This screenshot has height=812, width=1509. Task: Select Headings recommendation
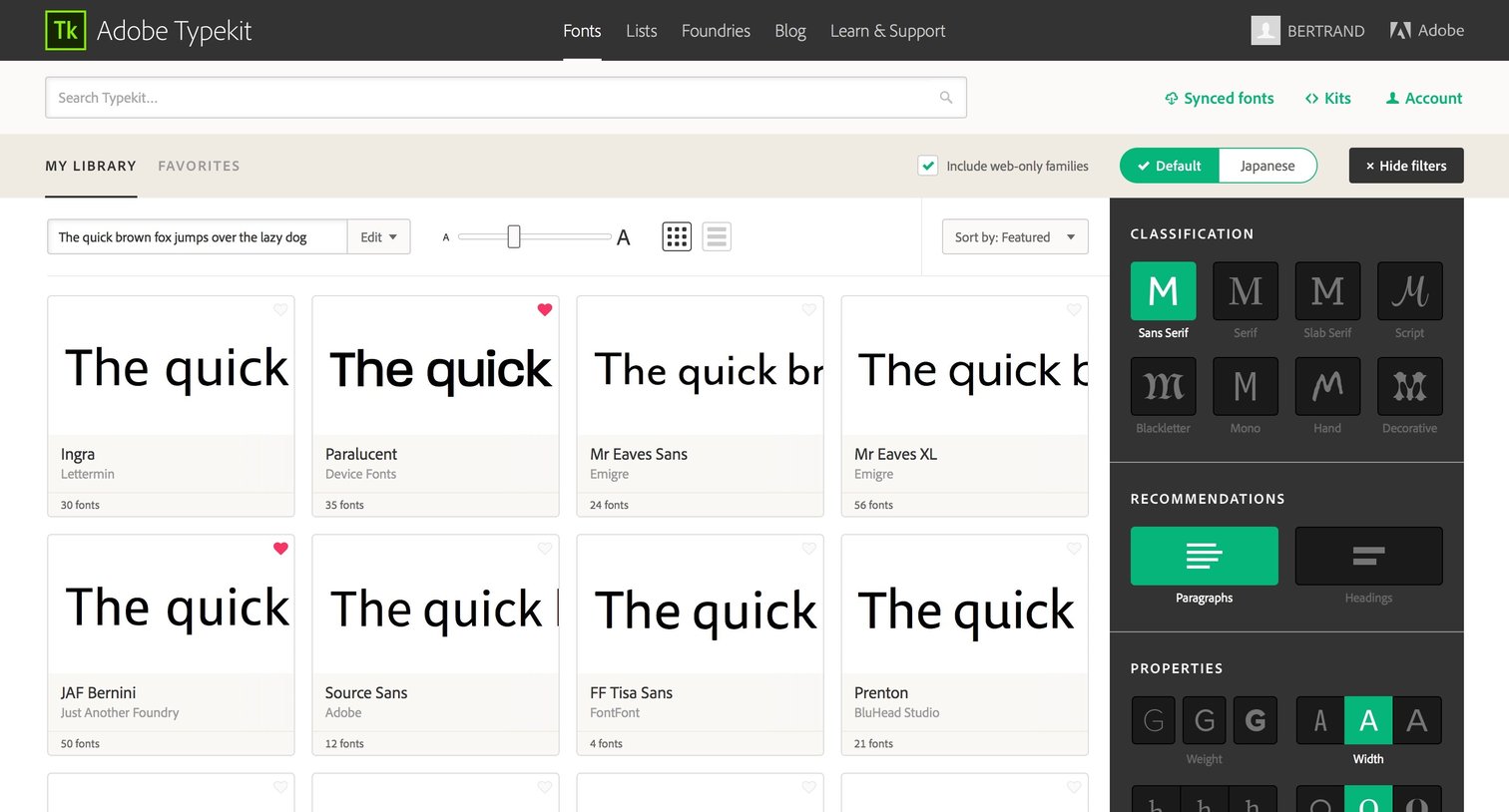(x=1368, y=556)
